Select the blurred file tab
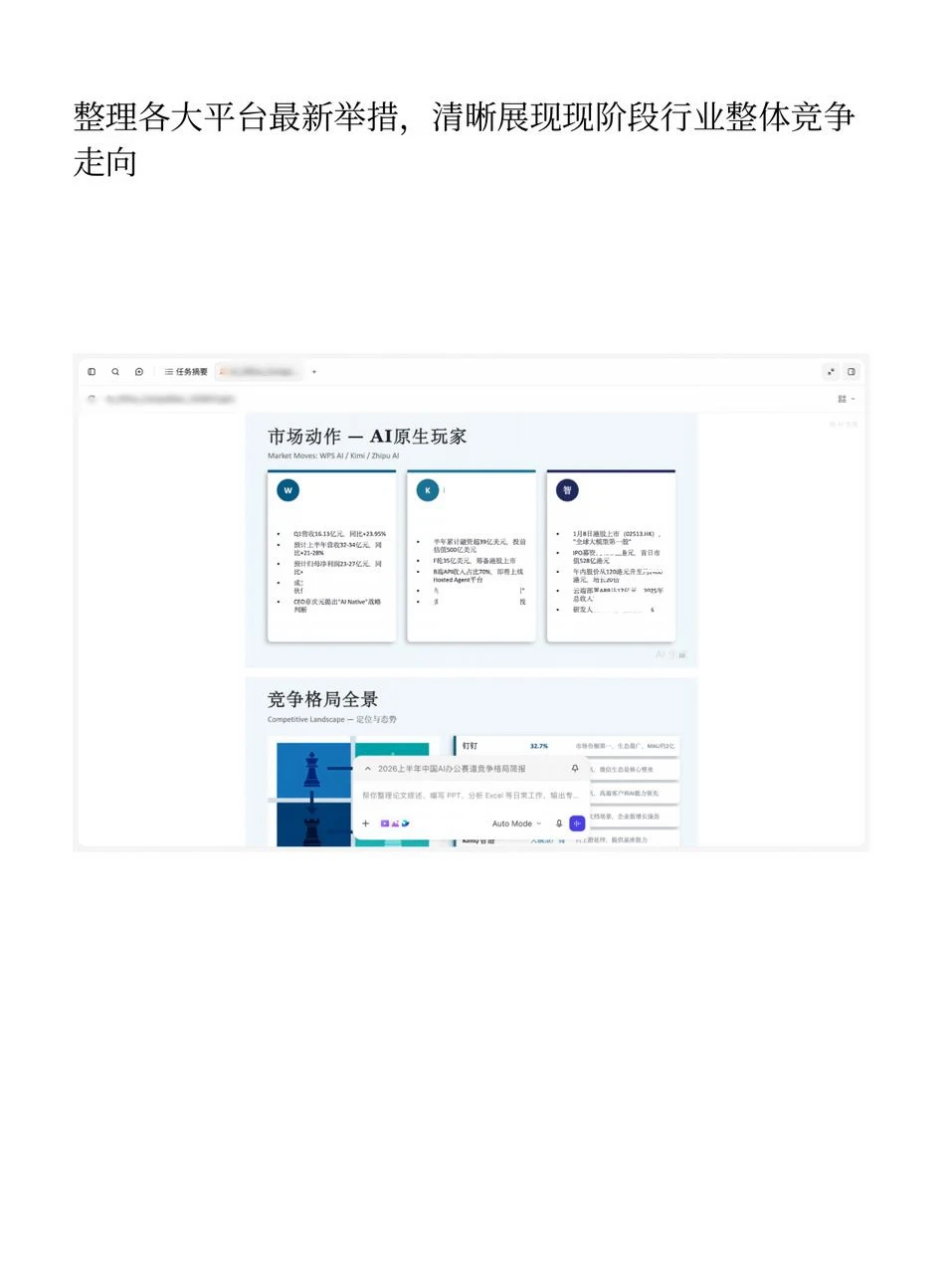The image size is (952, 1273). pos(259,372)
